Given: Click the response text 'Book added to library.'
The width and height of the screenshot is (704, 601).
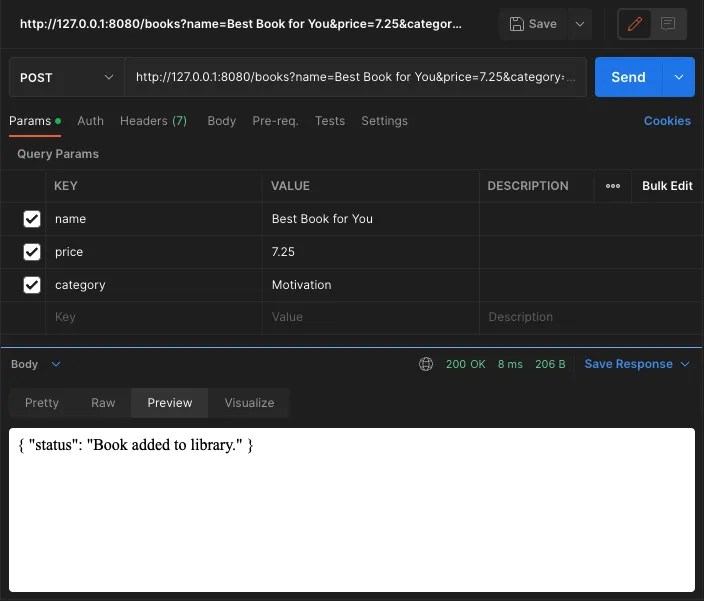Looking at the screenshot, I should 164,445.
